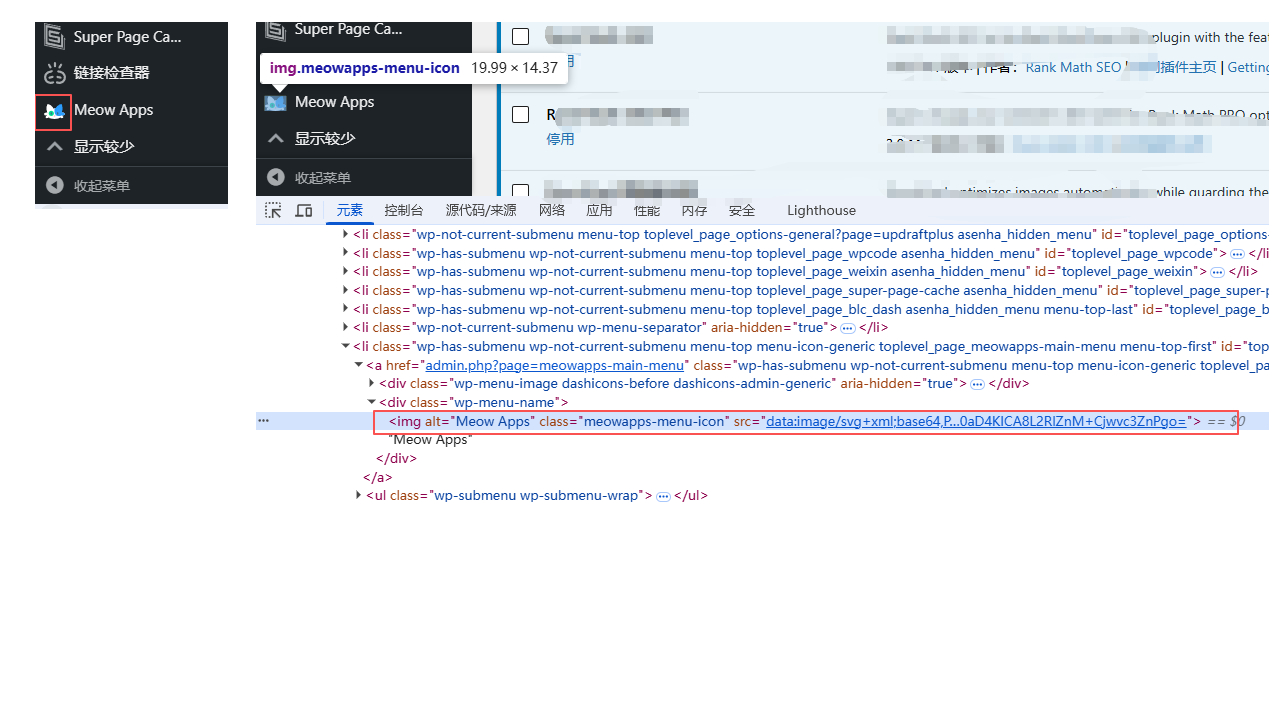Expand the toplevel_page_super-page-cache li node arrow
This screenshot has width=1280, height=720.
[x=346, y=290]
